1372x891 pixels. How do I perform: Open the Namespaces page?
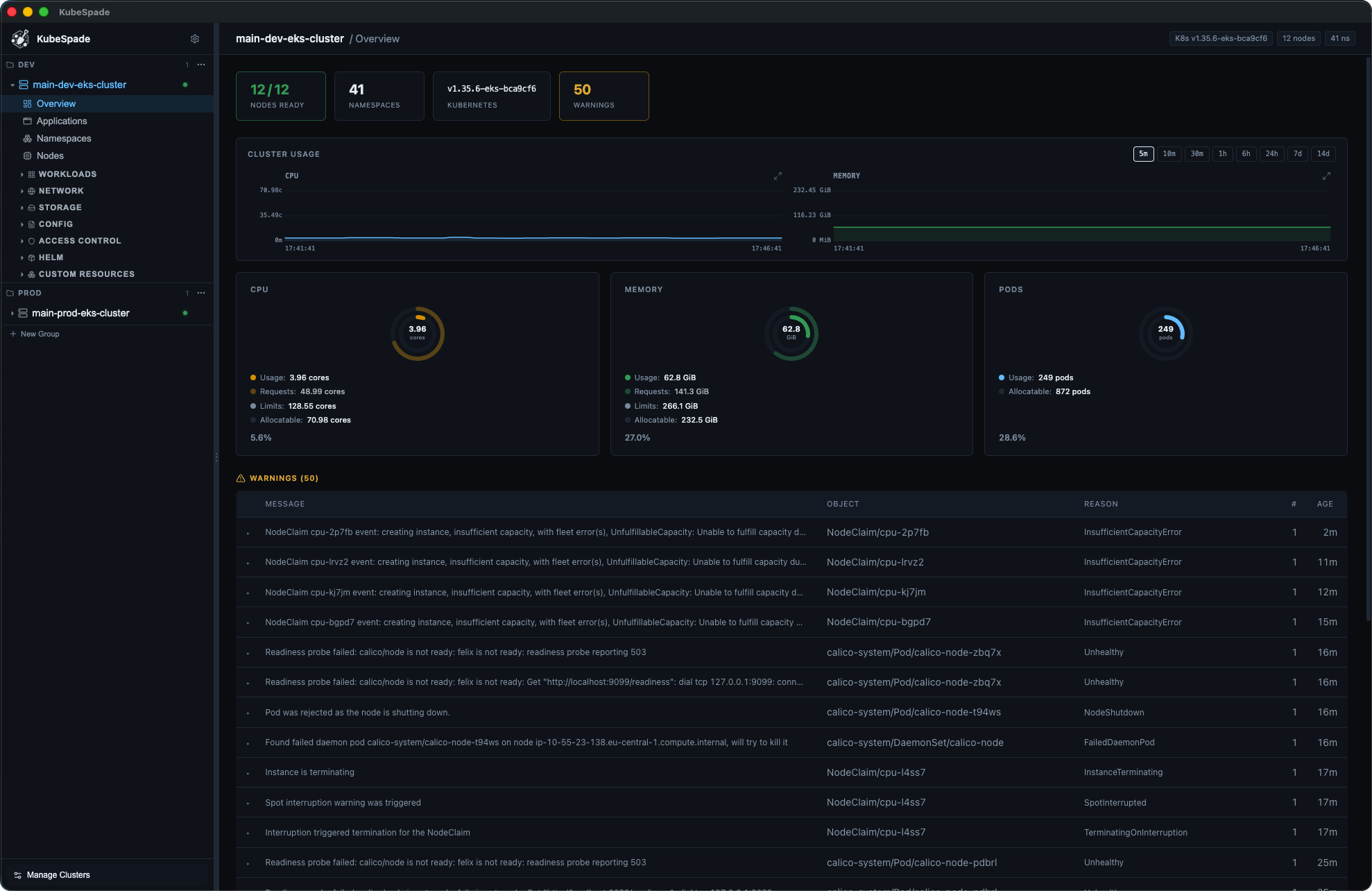tap(108, 138)
